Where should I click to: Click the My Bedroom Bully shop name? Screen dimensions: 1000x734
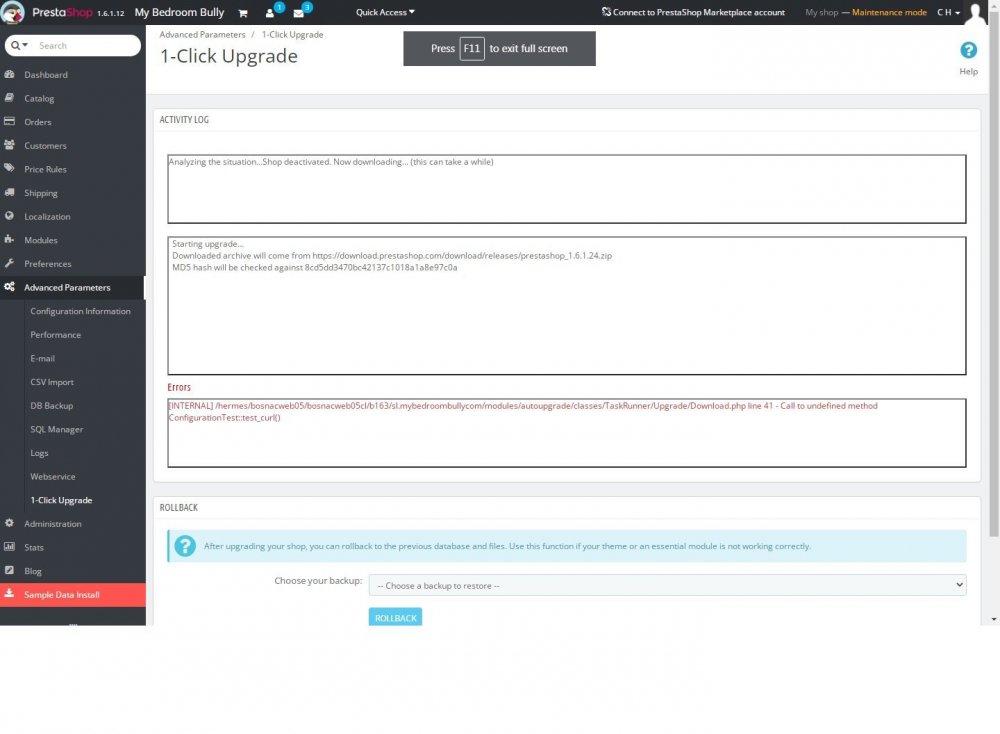tap(179, 12)
